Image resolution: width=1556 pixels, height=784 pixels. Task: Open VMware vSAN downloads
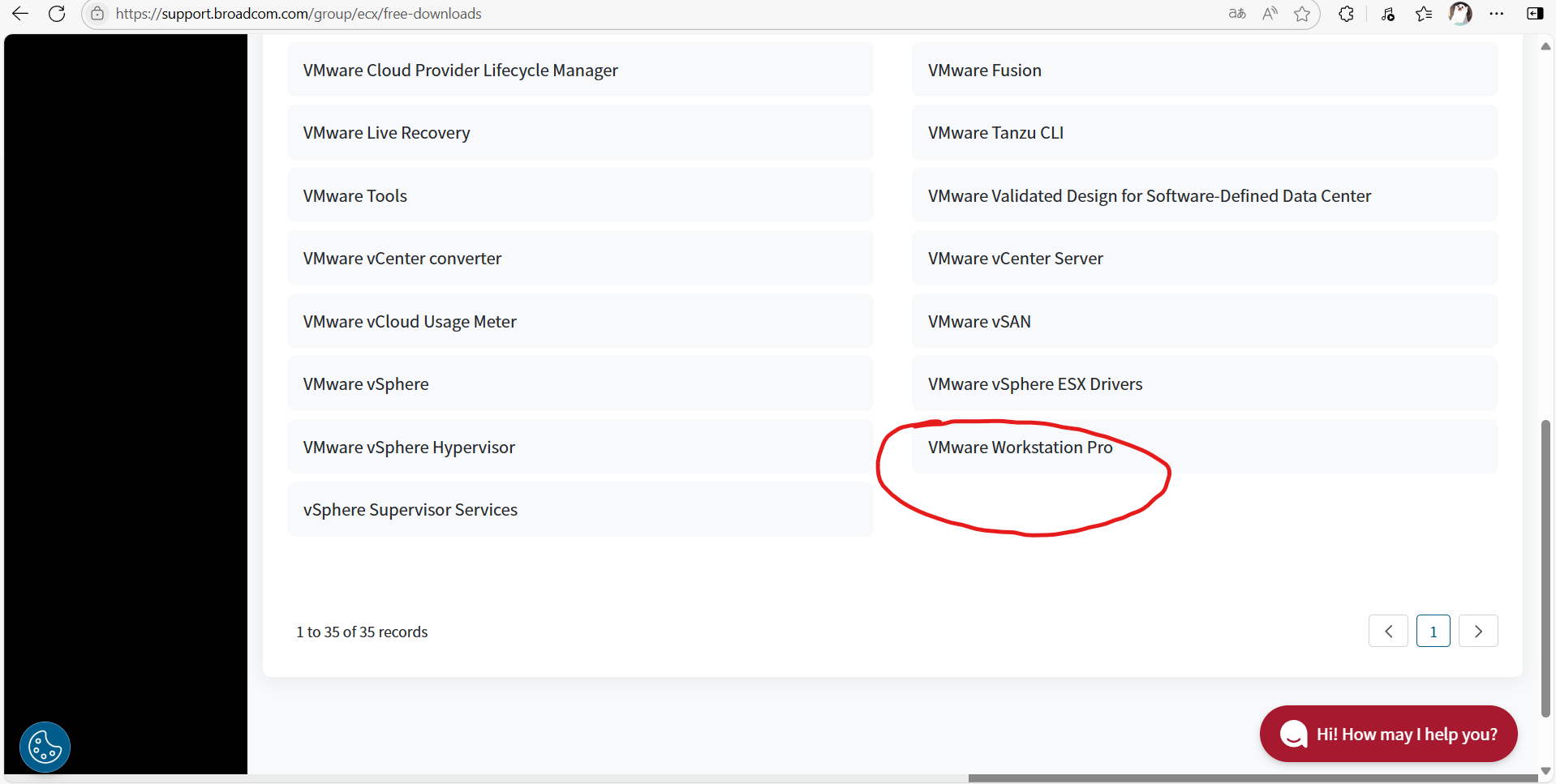click(1205, 321)
